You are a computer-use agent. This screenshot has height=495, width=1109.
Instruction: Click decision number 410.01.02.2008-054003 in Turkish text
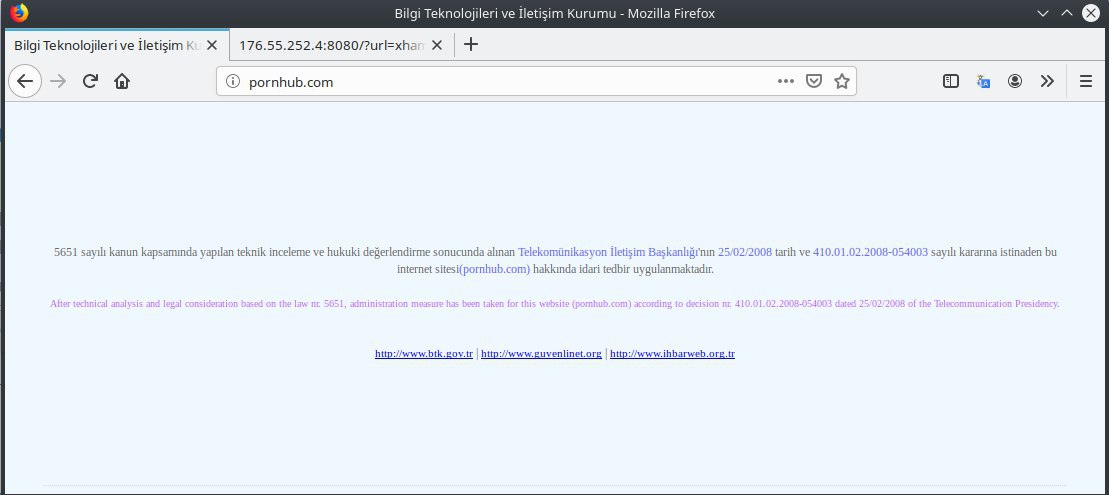tap(870, 252)
